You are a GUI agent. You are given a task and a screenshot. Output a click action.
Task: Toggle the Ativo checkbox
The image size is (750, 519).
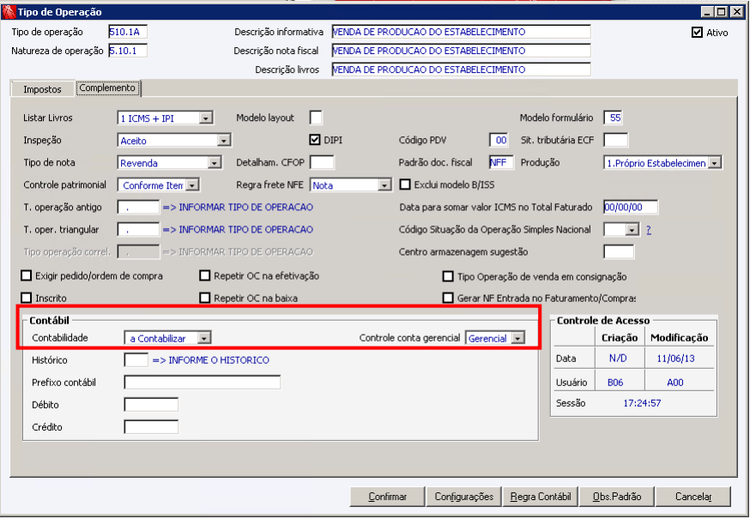click(697, 33)
